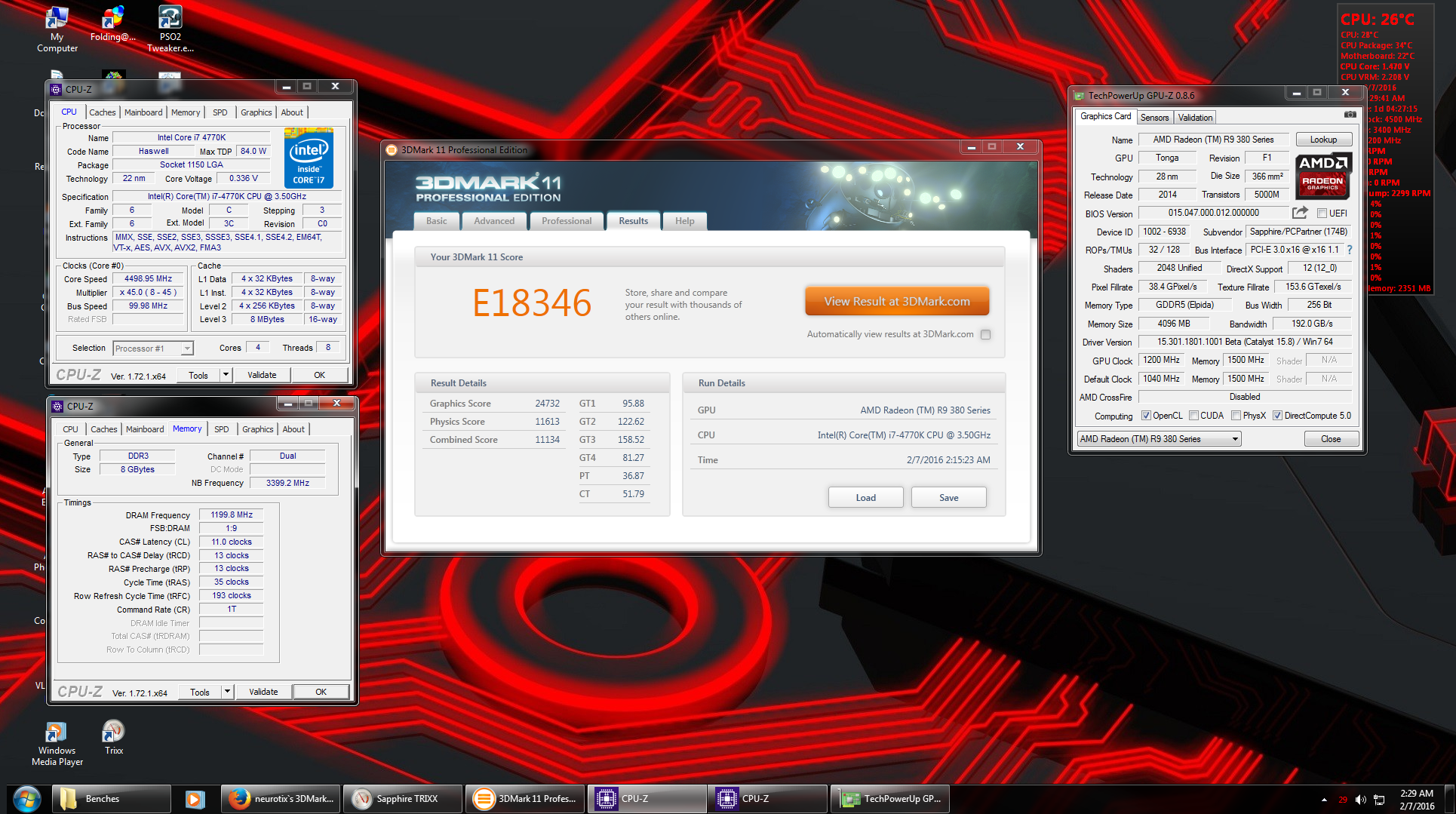
Task: Click OK button in lower CPU-Z
Action: [321, 692]
